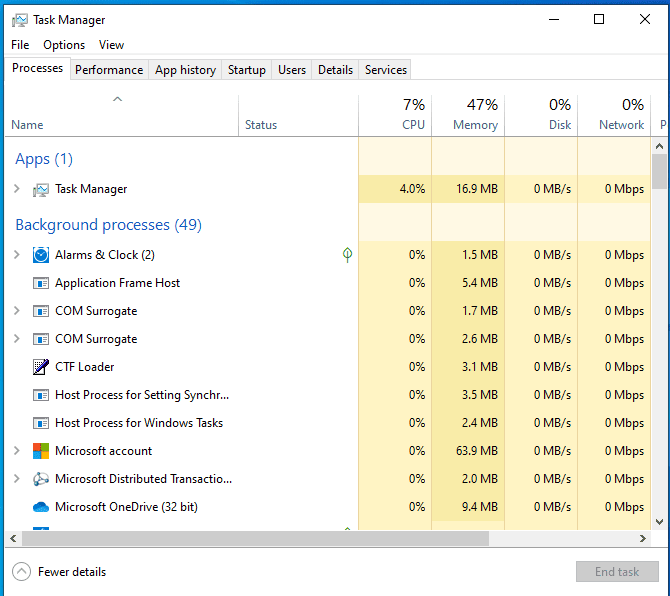
Task: Expand the Alarms & Clock process group
Action: (x=17, y=255)
